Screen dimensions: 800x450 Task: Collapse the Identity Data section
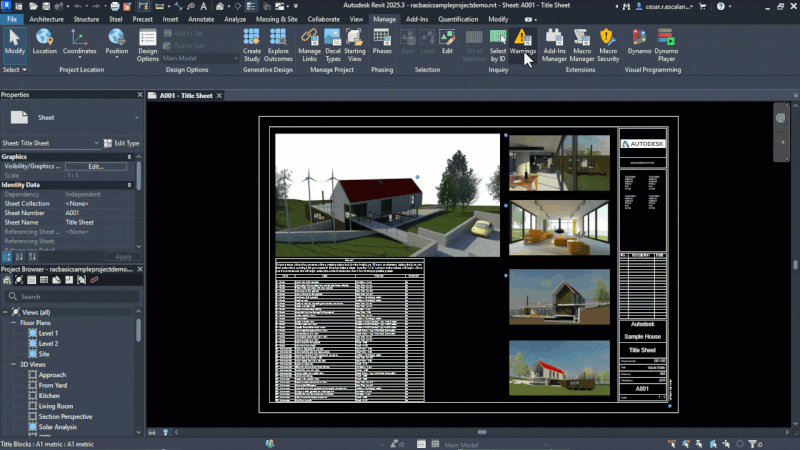tap(129, 185)
